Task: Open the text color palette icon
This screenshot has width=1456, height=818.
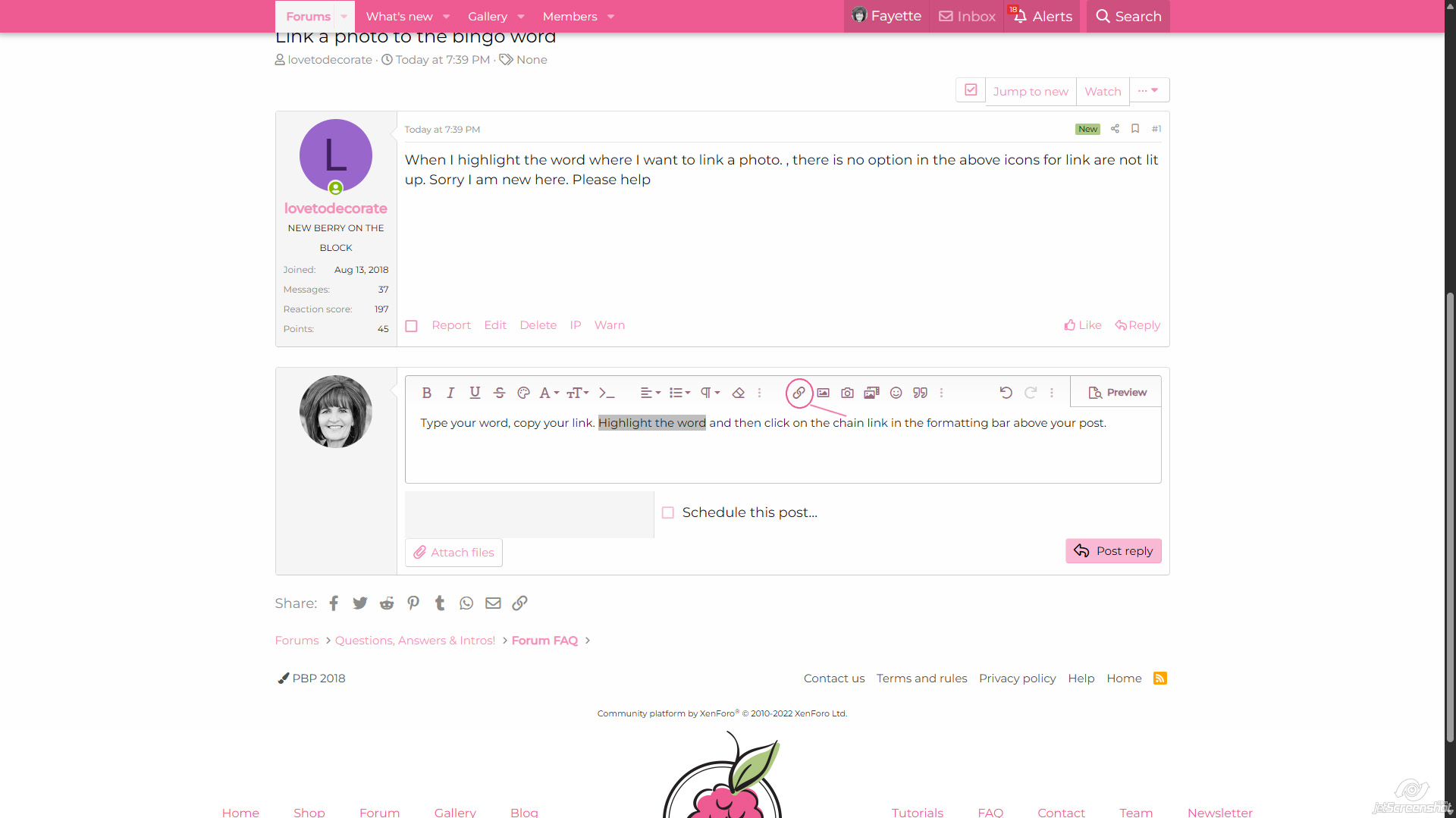Action: 523,393
